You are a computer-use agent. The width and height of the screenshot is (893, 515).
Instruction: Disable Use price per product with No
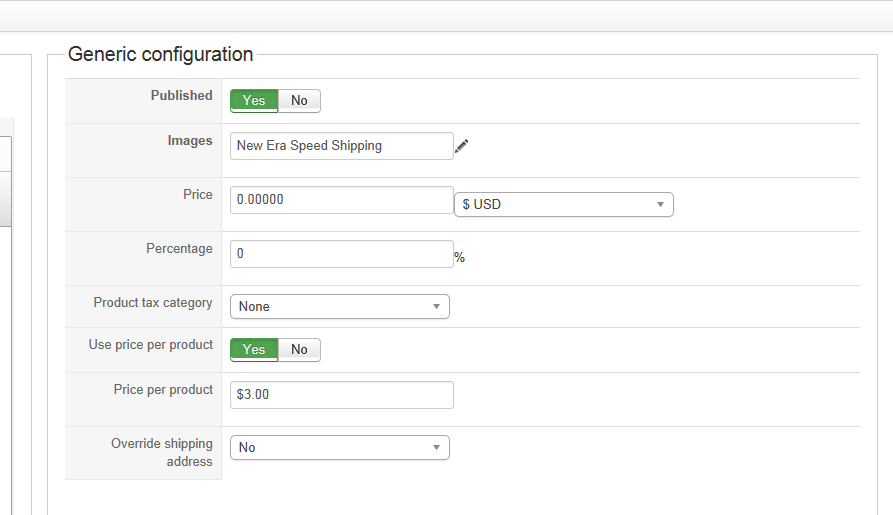pos(299,349)
